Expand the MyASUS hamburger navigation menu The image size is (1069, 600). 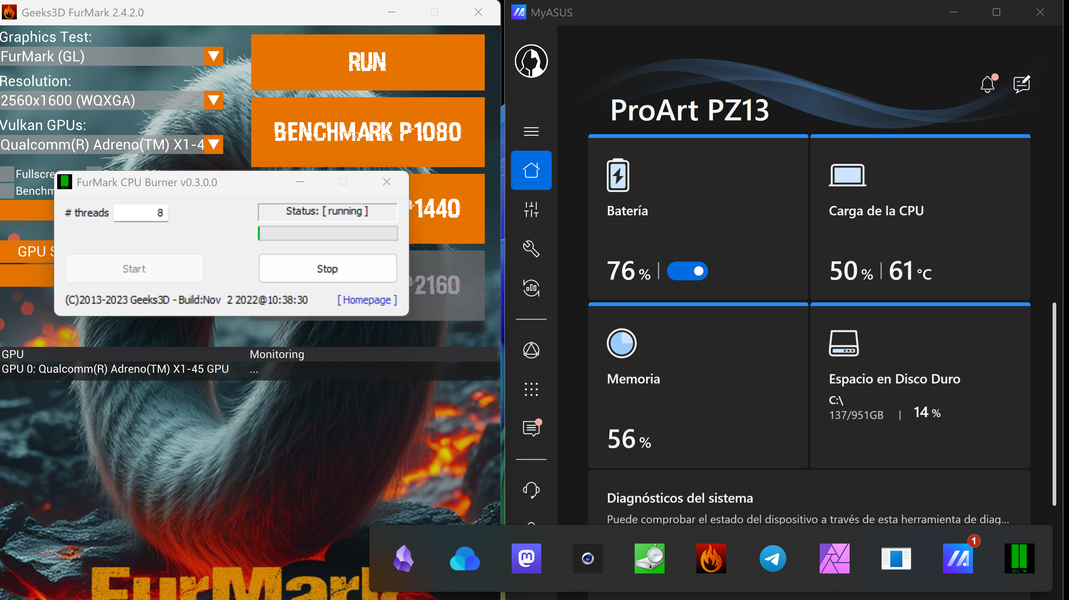point(531,132)
